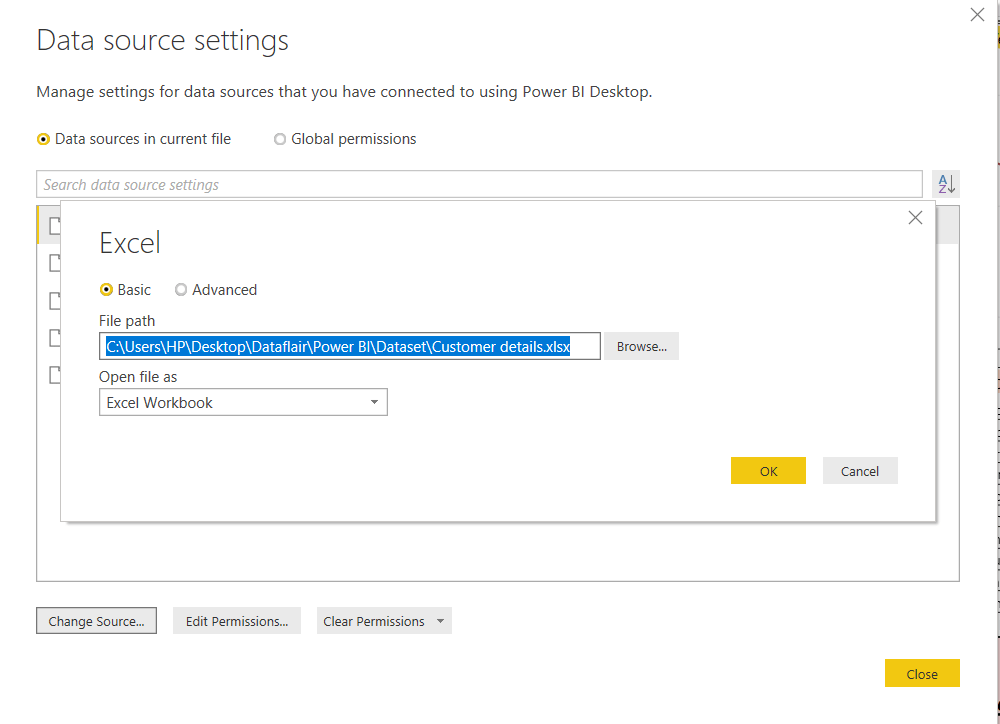Click the Browse button
This screenshot has height=724, width=1000.
pyautogui.click(x=641, y=345)
